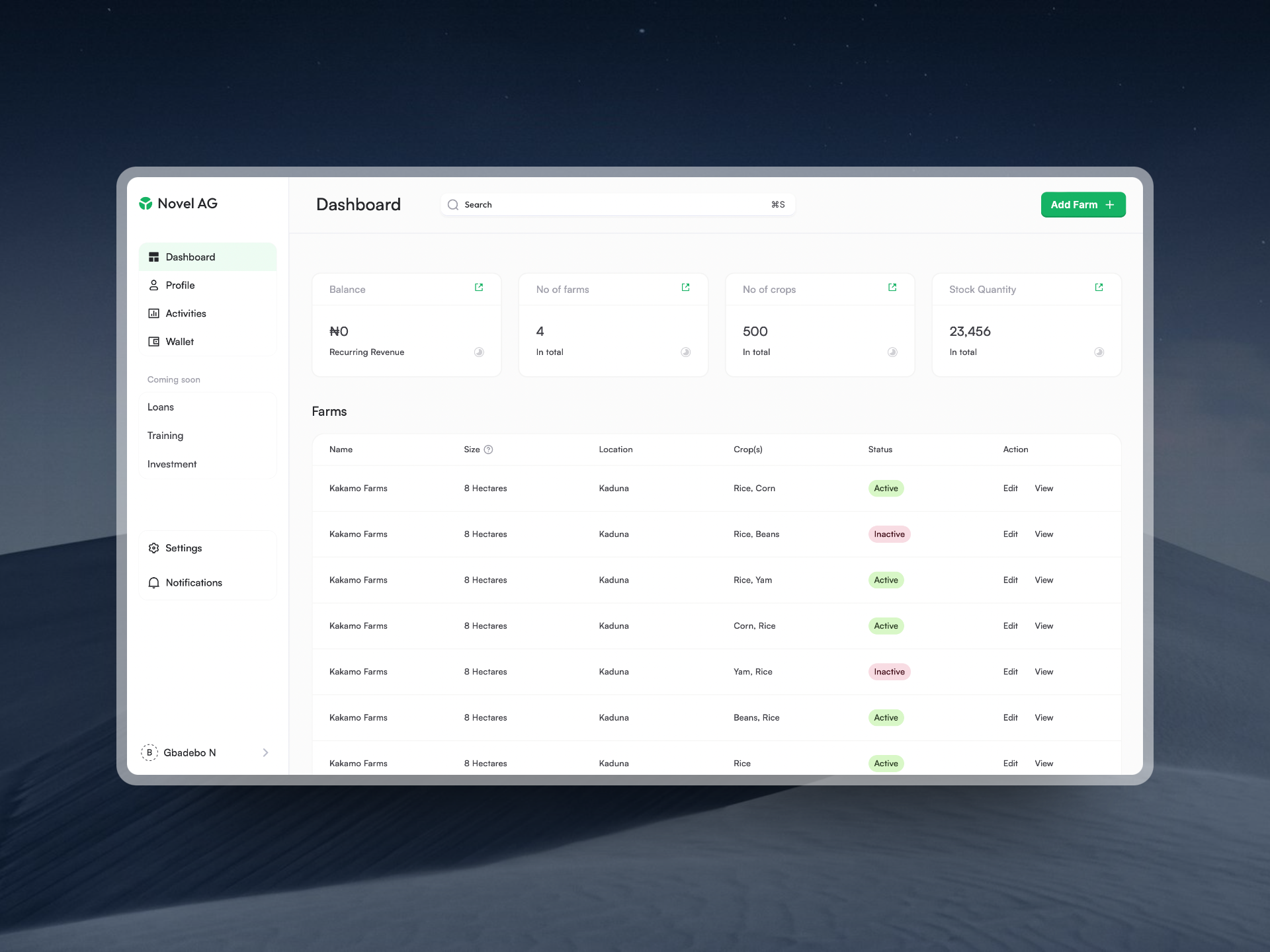Click the Name column header

click(341, 450)
